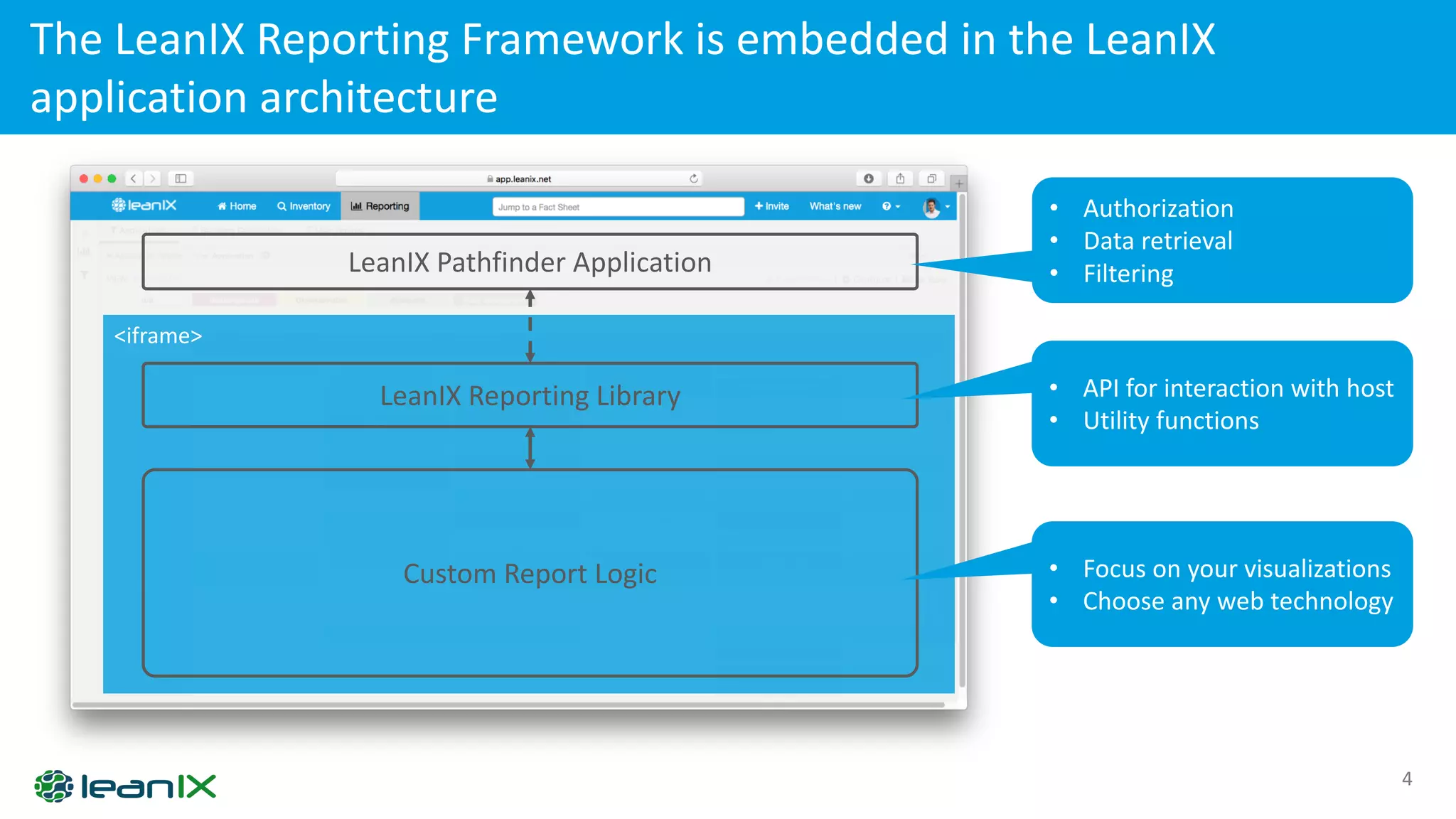Click the Jump to a Fact Sheet field
1456x819 pixels.
(617, 207)
